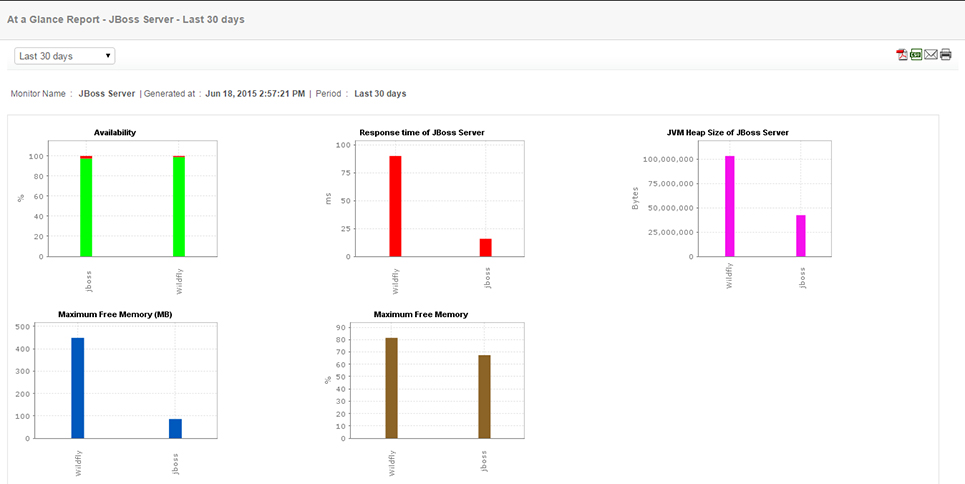Click the Availability chart title
965x484 pixels.
pos(115,132)
